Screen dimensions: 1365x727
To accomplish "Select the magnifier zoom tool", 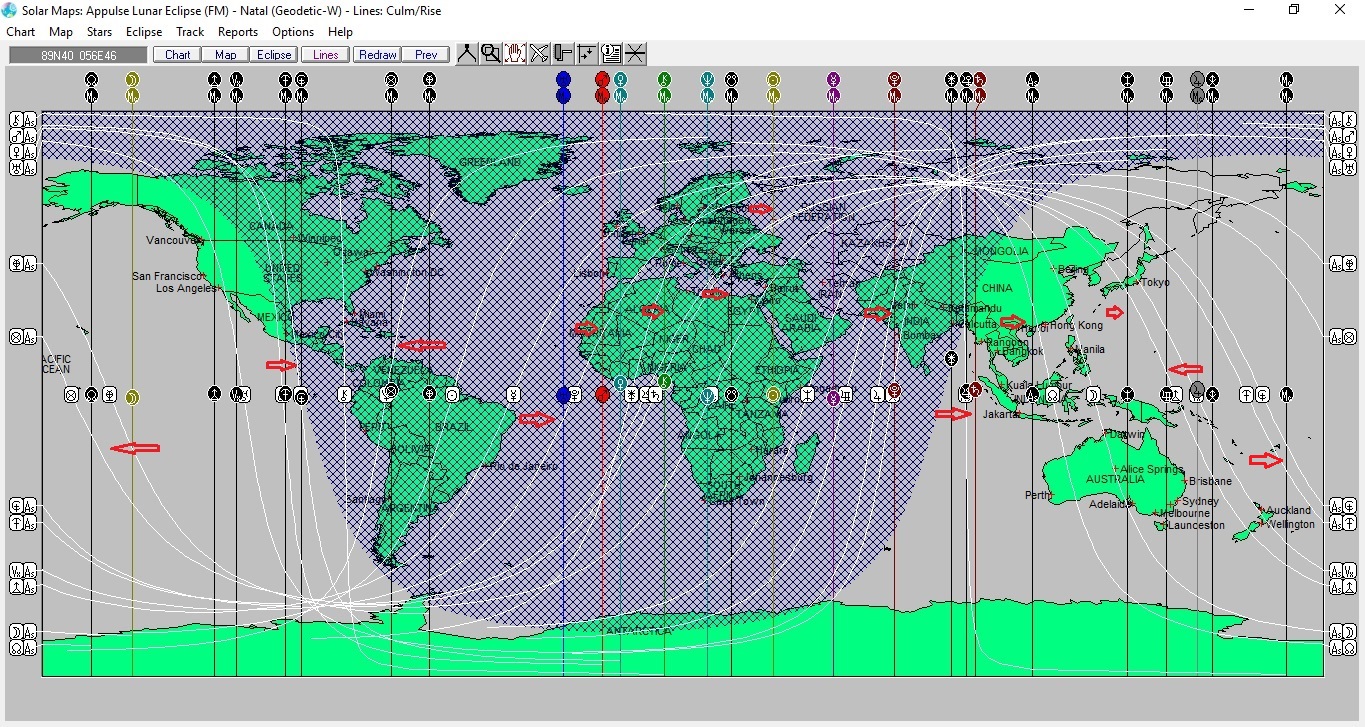I will coord(491,54).
